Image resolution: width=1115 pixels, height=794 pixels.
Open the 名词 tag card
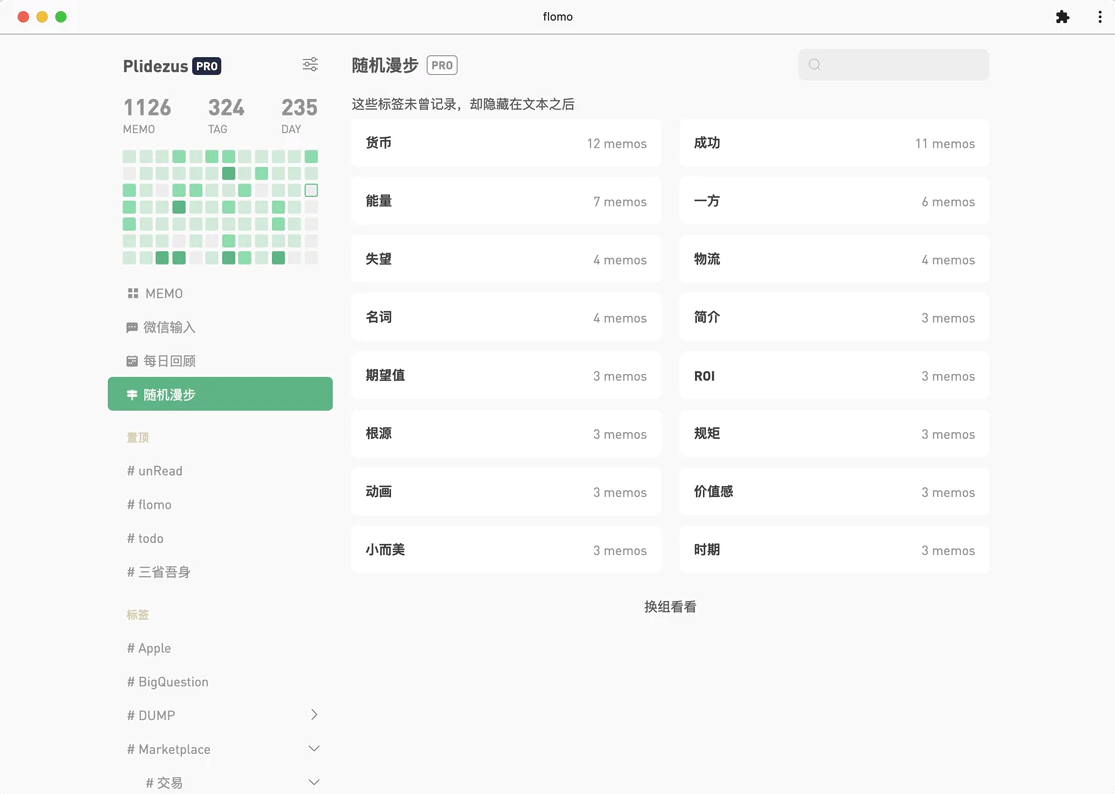click(506, 318)
